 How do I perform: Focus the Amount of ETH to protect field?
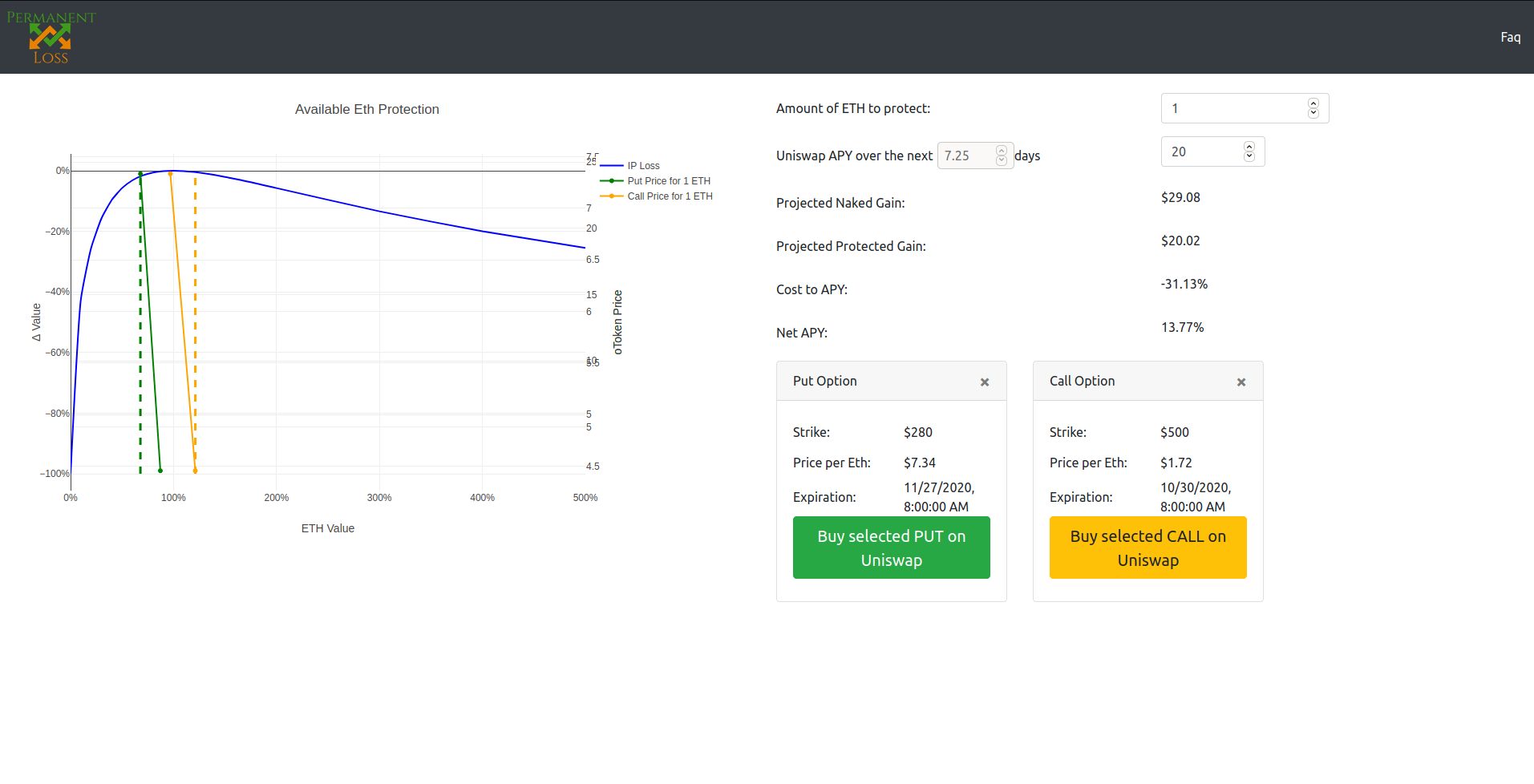tap(1245, 108)
